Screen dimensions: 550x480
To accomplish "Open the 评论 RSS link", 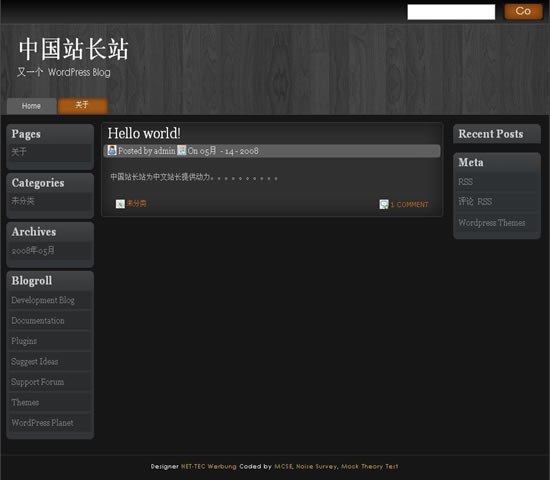I will click(x=475, y=201).
